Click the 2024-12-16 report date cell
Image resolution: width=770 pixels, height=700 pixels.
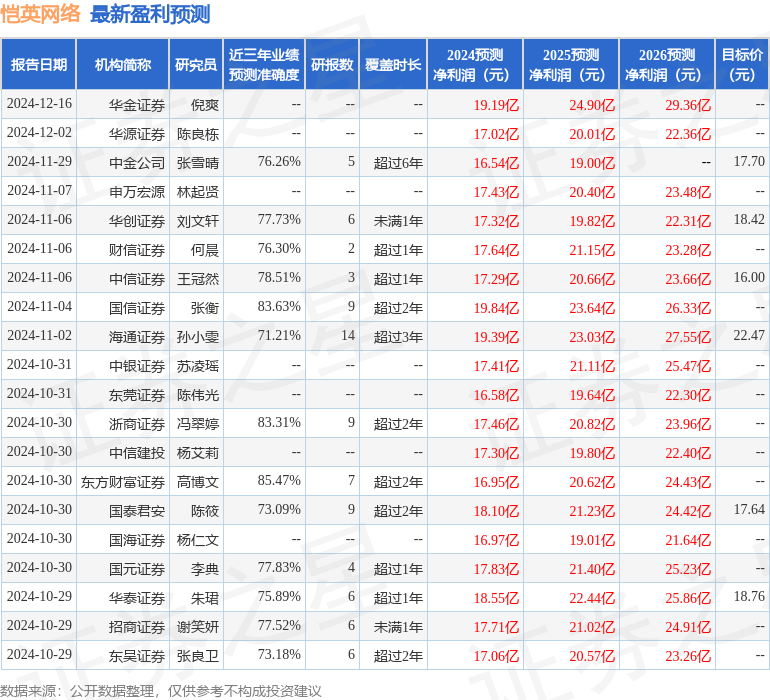click(39, 104)
